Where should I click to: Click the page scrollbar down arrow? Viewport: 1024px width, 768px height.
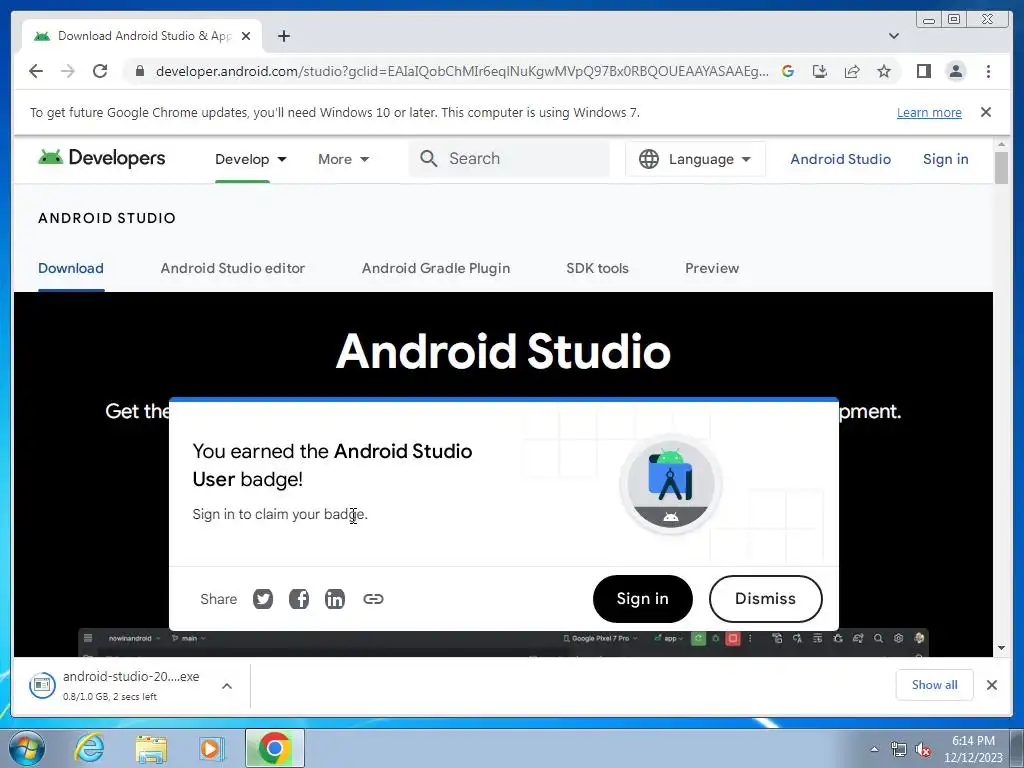click(1002, 648)
